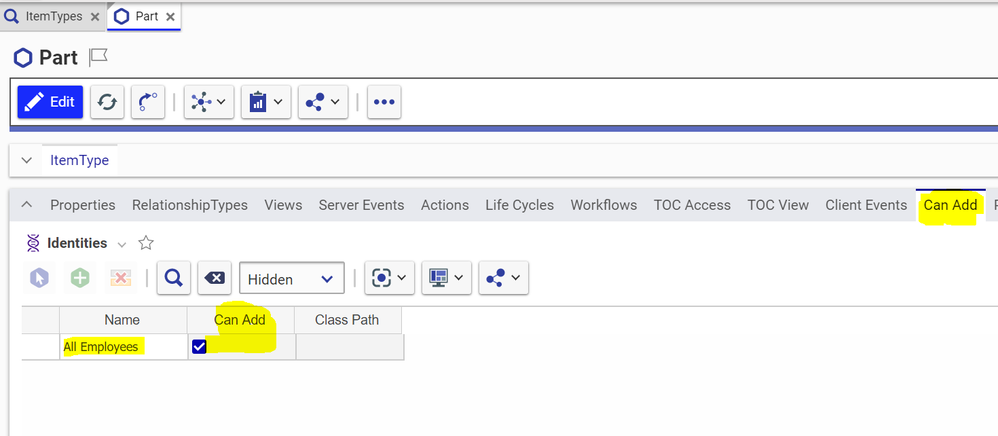This screenshot has width=998, height=436.
Task: Clear search criteria with backspace icon
Action: click(x=214, y=279)
